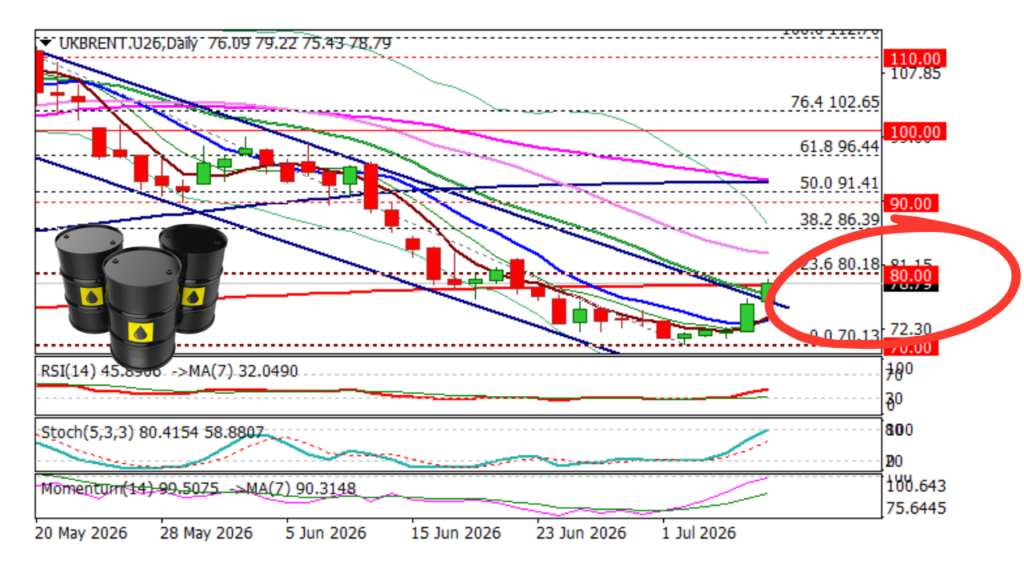Click the 76.4 102.65 Fibonacci level label
The width and height of the screenshot is (1024, 576).
coord(835,102)
